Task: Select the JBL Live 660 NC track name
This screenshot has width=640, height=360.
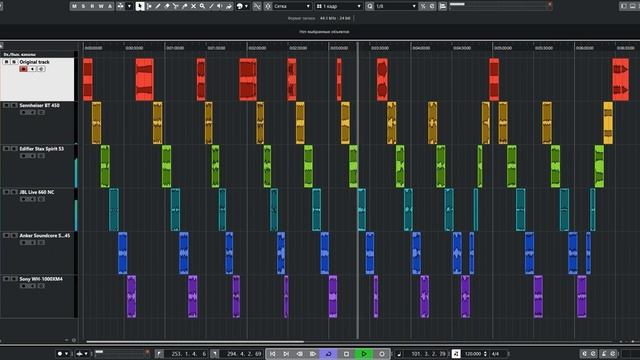Action: coord(37,192)
